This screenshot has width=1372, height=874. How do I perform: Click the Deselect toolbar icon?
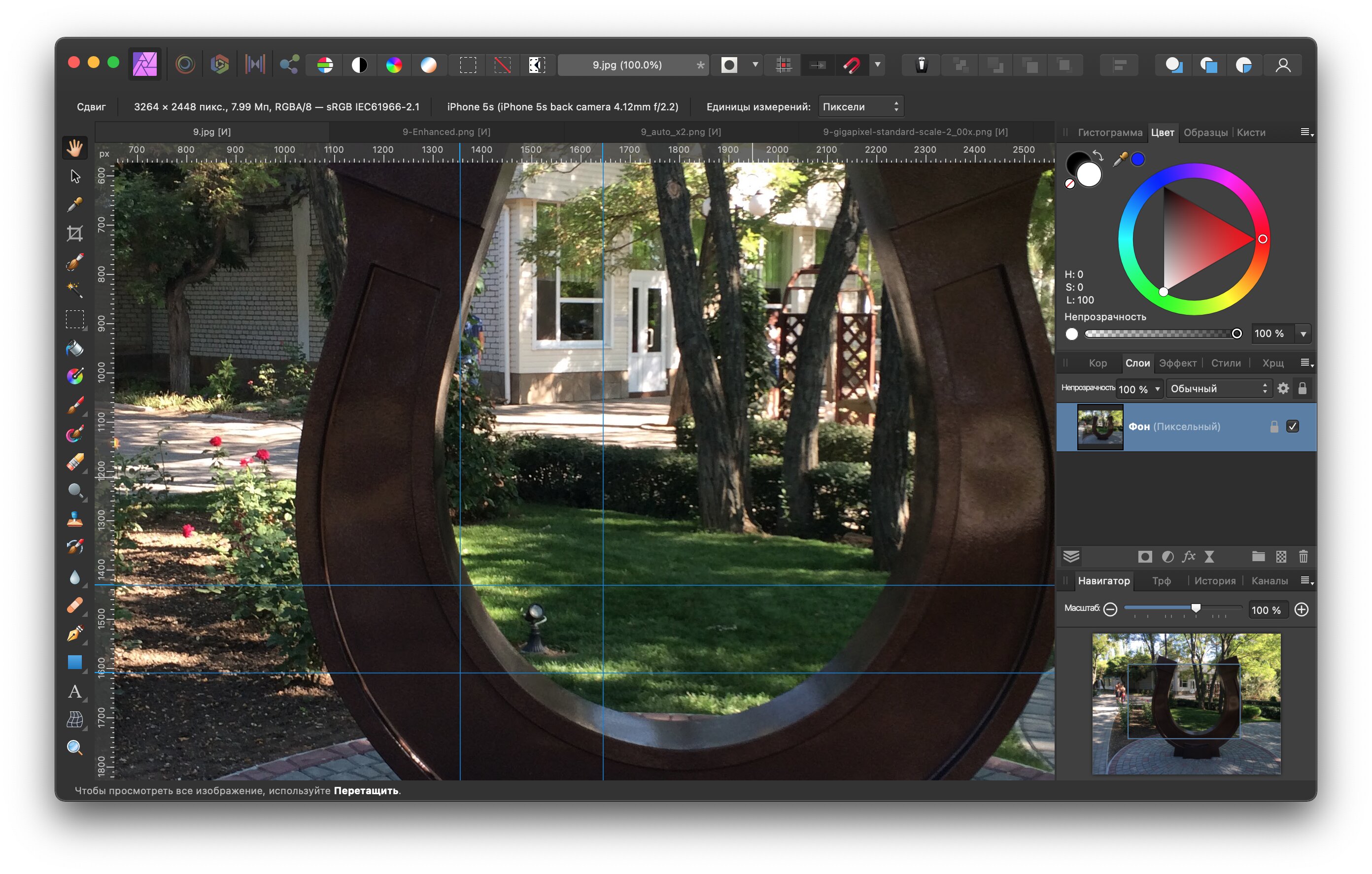[x=503, y=65]
